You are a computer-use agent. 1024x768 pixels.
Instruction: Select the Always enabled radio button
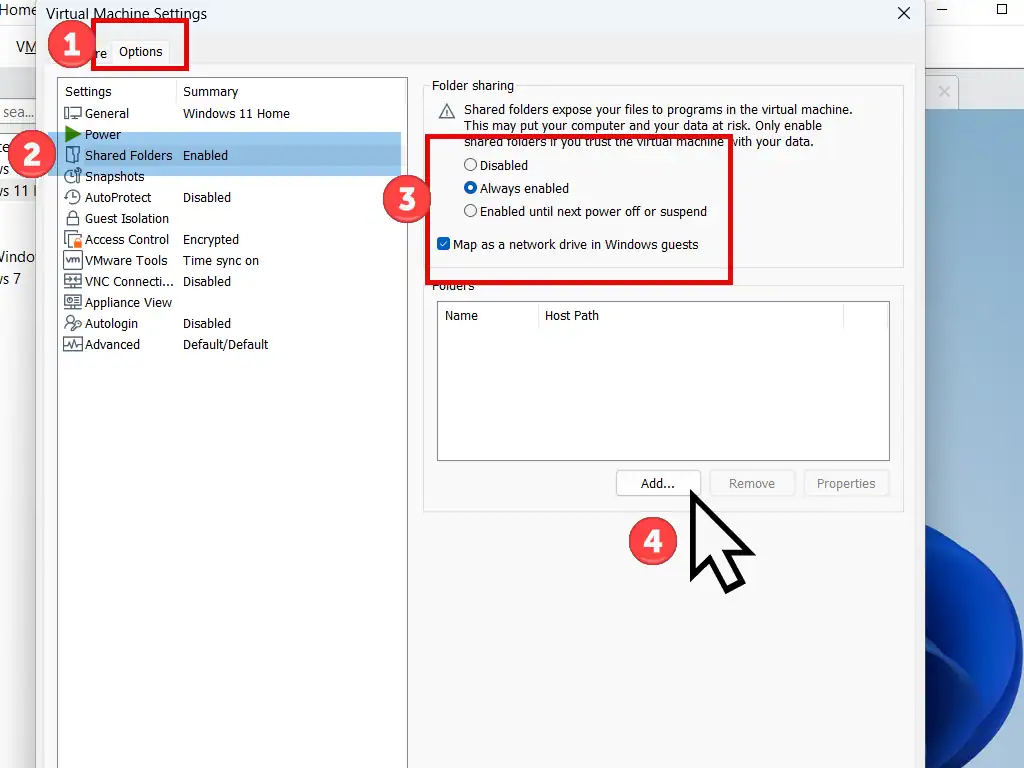tap(470, 188)
